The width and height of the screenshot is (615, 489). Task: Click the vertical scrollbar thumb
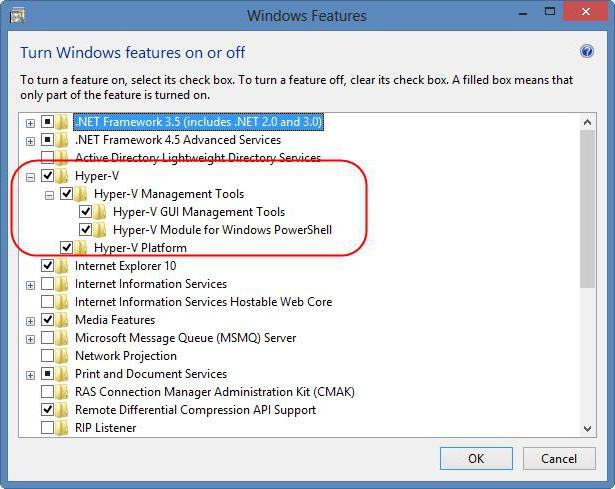(588, 200)
